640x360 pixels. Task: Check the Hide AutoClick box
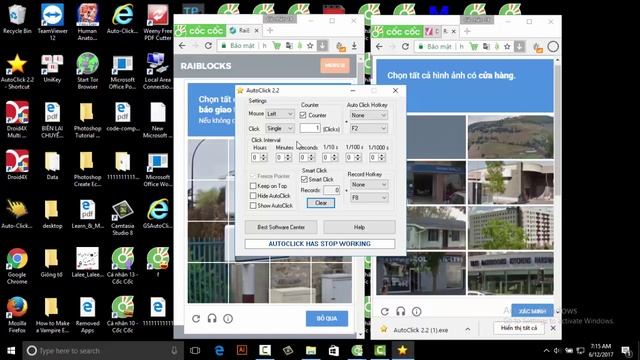pyautogui.click(x=253, y=196)
